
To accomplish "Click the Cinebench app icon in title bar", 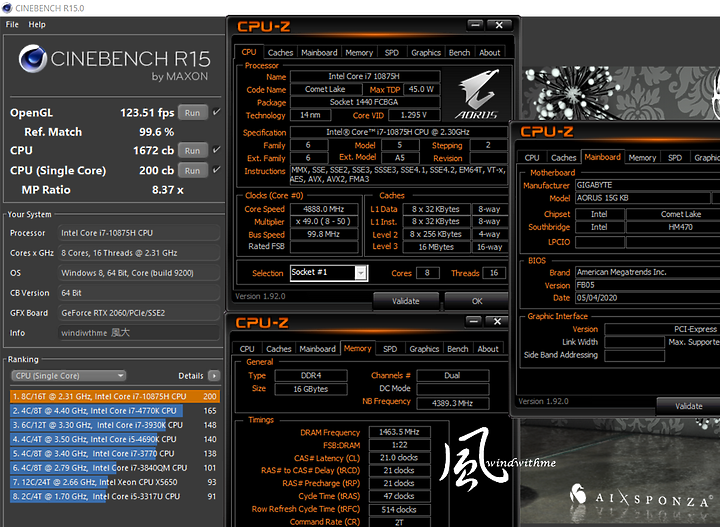I will click(6, 8).
